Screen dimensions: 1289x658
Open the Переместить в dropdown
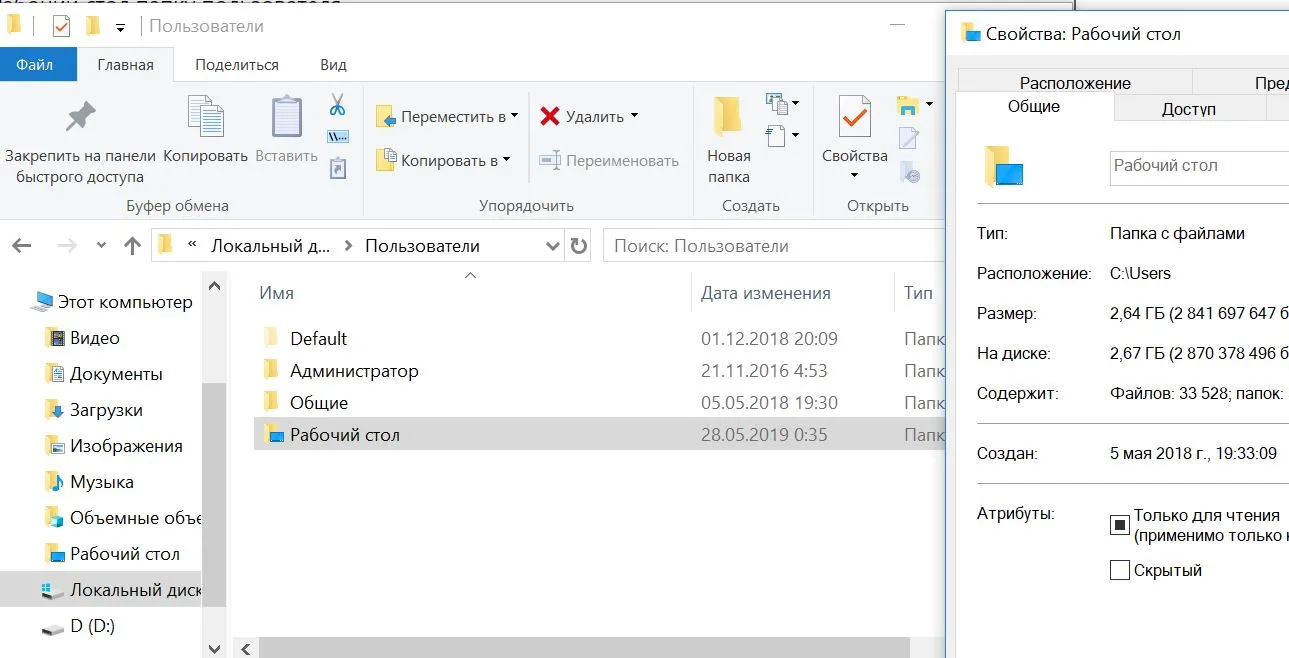coord(448,116)
